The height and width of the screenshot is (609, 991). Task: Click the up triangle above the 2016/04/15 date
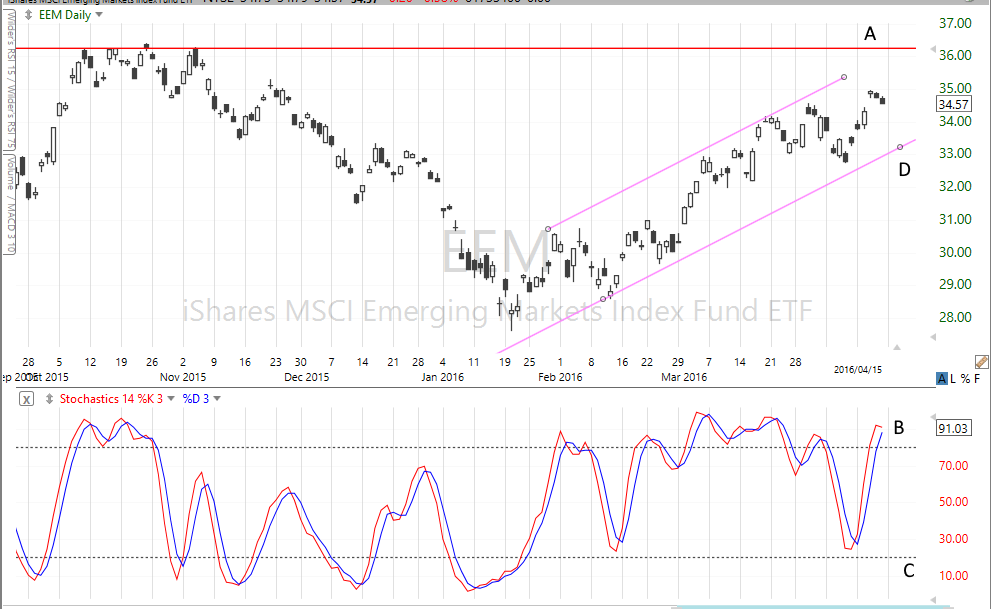[896, 347]
